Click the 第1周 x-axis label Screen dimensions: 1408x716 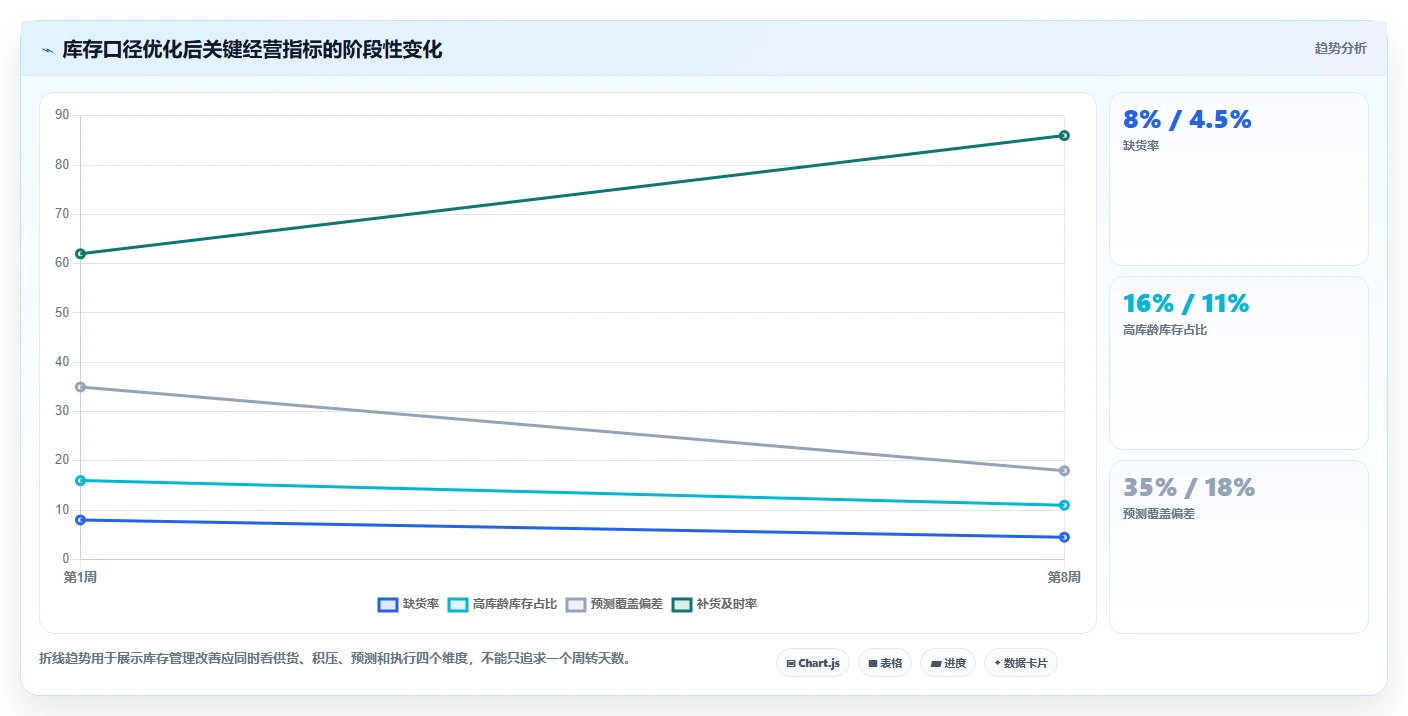(80, 578)
